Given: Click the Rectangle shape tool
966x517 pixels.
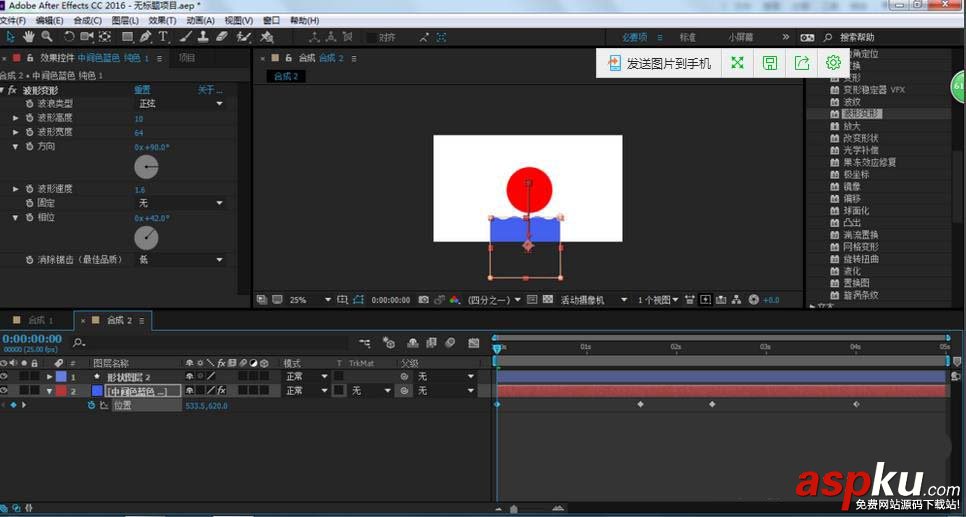Looking at the screenshot, I should click(125, 37).
